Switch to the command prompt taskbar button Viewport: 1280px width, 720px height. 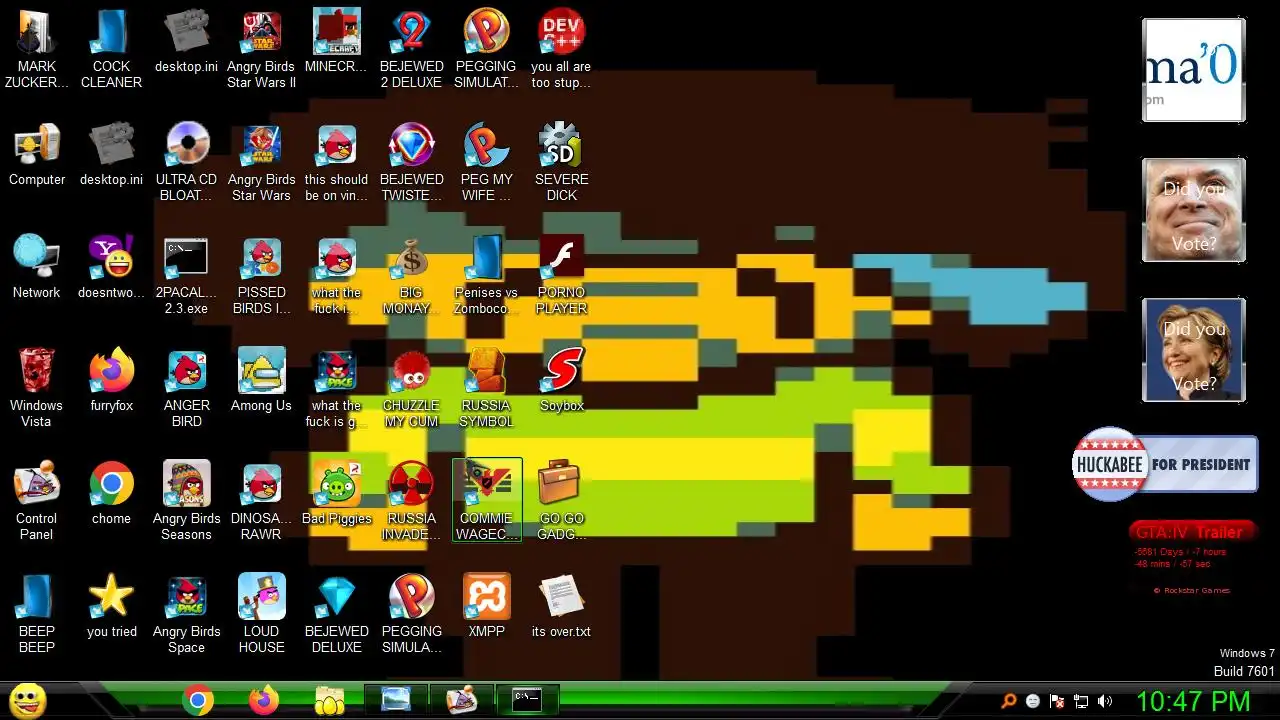[527, 700]
